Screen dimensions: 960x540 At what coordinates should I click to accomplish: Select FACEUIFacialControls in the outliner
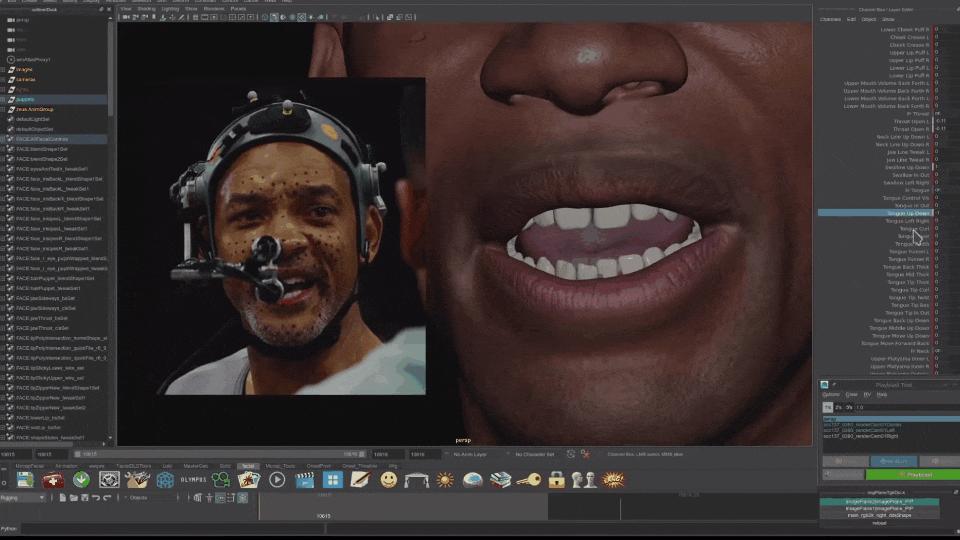coord(42,139)
